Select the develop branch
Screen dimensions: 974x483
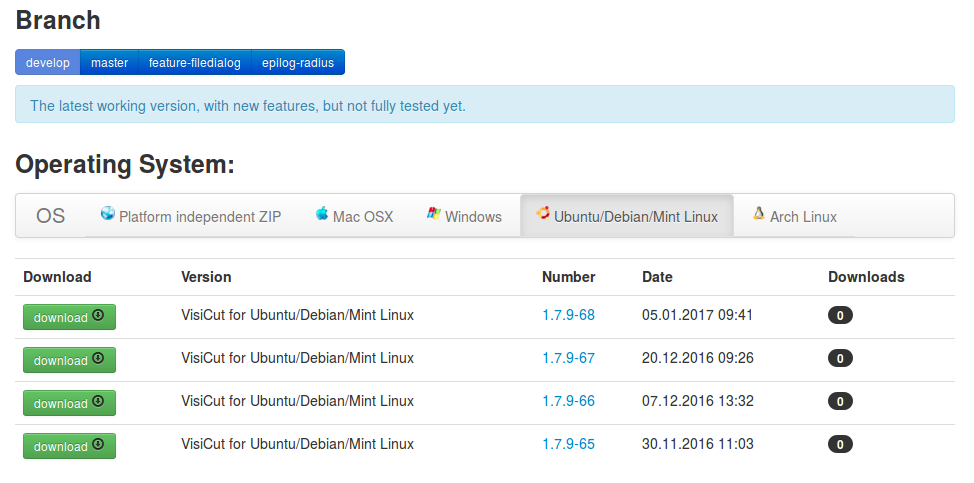click(x=48, y=63)
